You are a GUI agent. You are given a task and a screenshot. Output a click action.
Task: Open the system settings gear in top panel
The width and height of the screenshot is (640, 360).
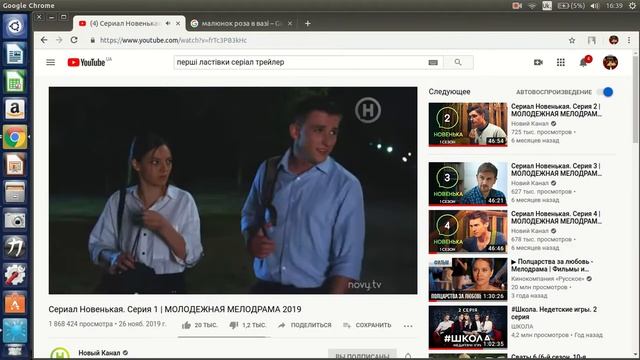click(632, 5)
